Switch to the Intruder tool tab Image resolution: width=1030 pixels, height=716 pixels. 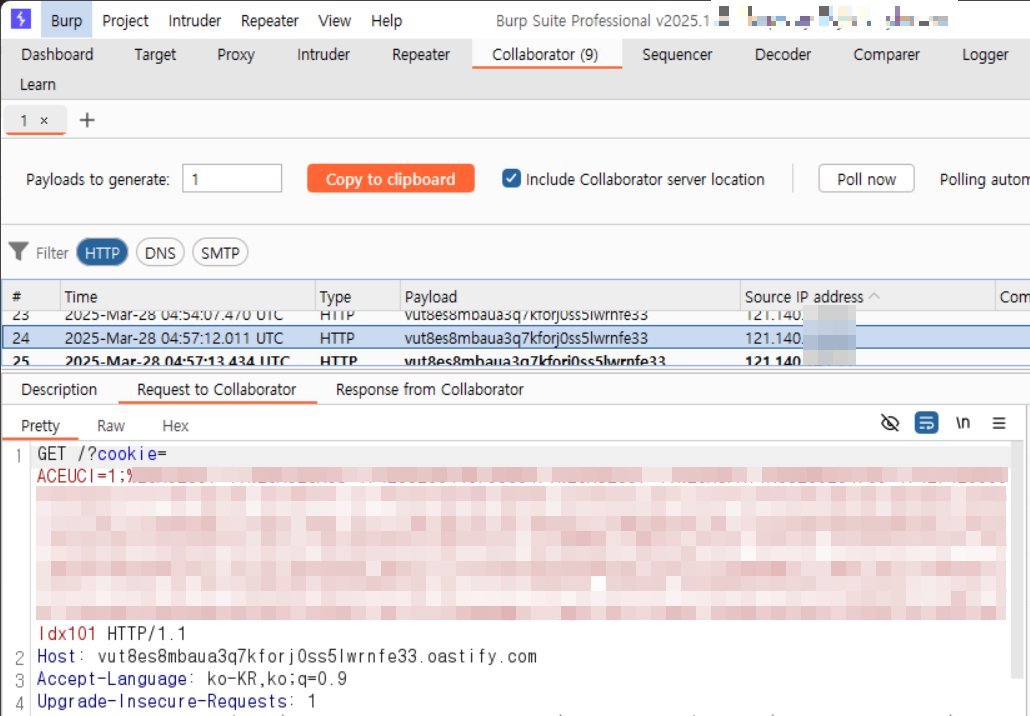coord(323,55)
